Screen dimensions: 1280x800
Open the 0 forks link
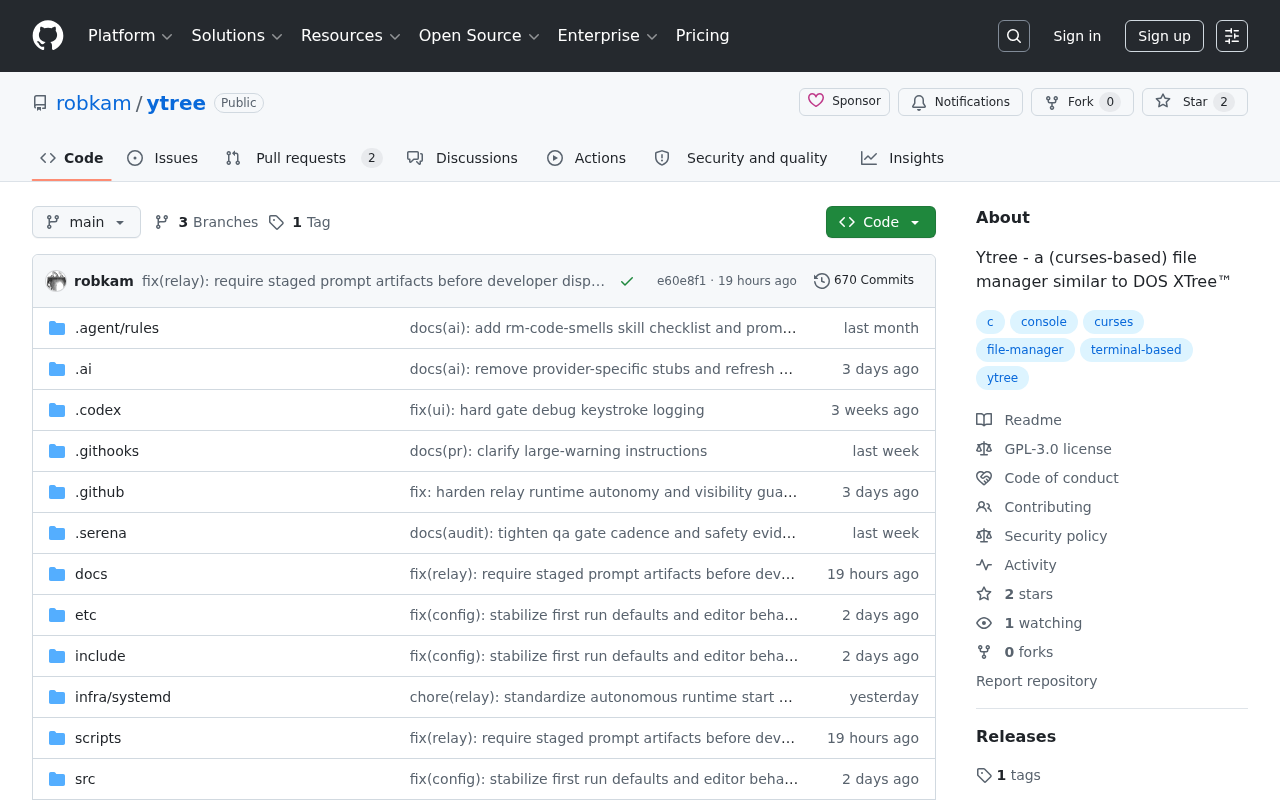coord(1014,652)
